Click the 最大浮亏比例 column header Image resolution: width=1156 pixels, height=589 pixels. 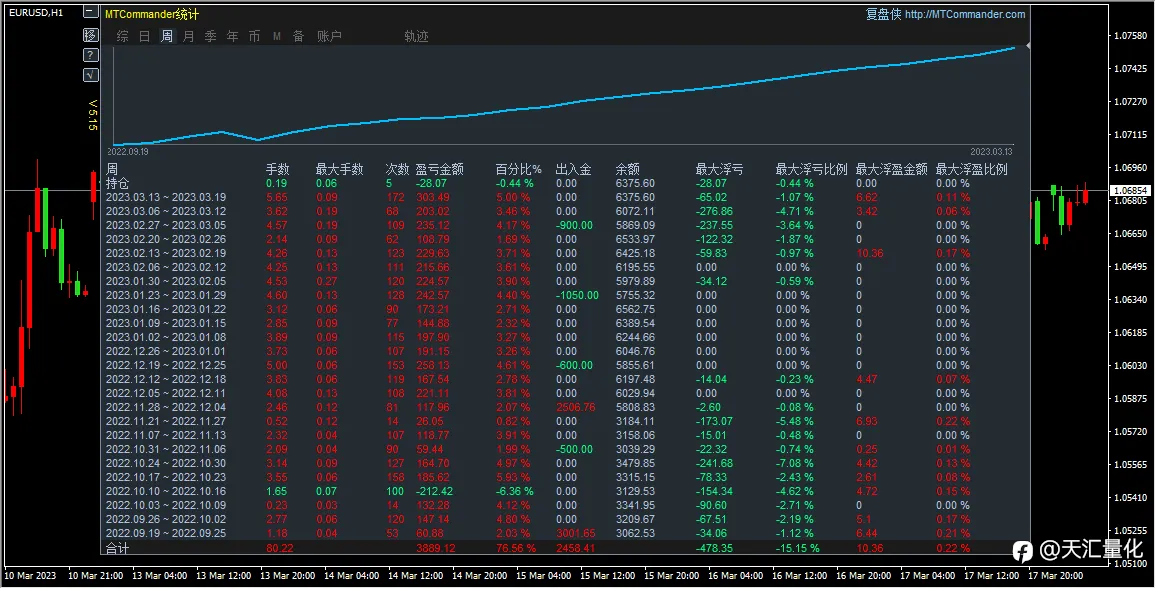click(812, 170)
